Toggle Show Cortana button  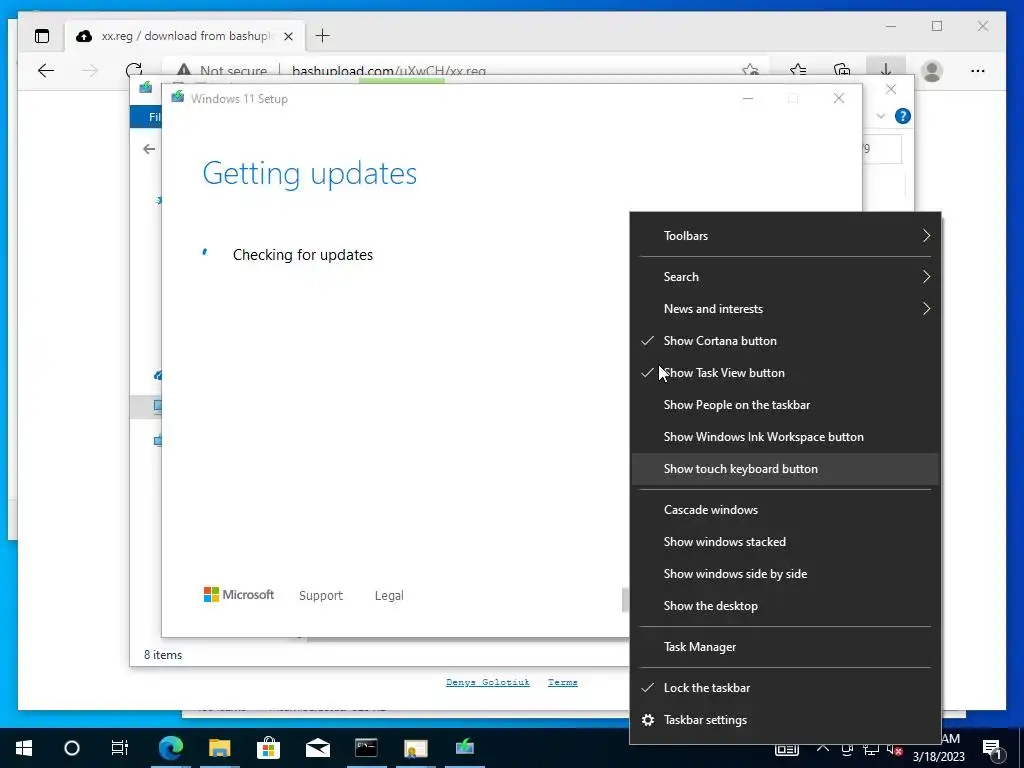pos(785,341)
